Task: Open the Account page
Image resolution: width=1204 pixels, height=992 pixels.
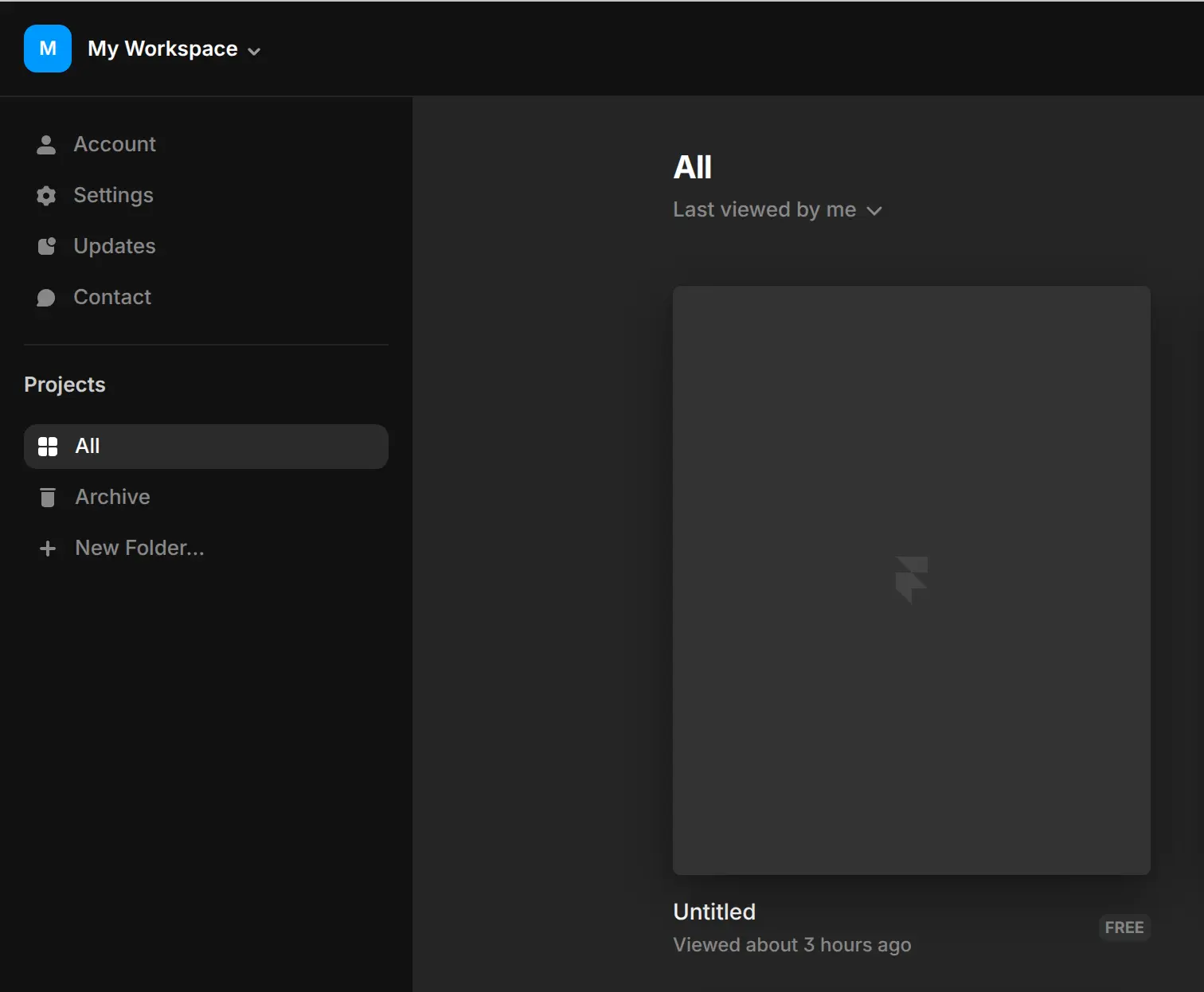Action: pos(115,144)
